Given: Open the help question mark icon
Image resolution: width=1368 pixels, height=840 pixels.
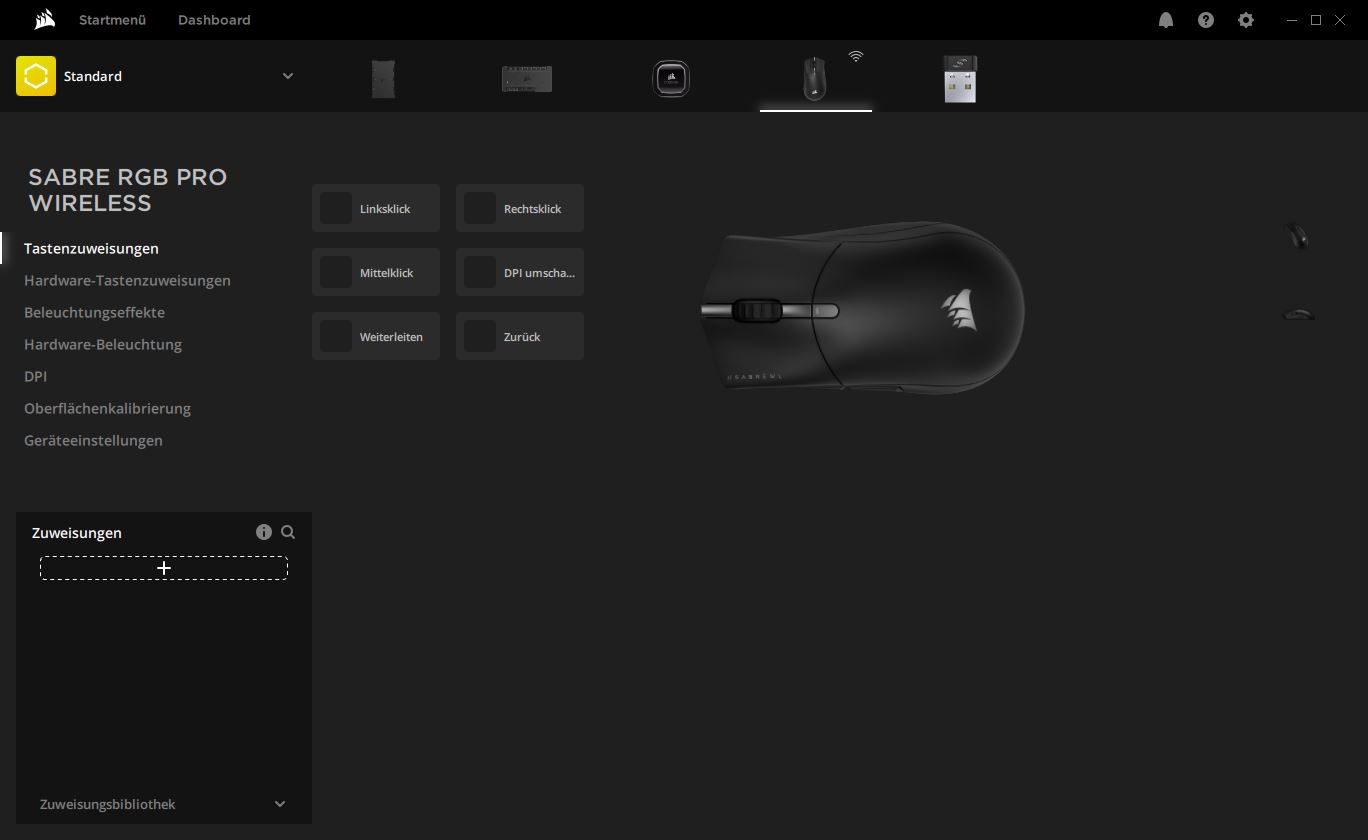Looking at the screenshot, I should tap(1206, 20).
